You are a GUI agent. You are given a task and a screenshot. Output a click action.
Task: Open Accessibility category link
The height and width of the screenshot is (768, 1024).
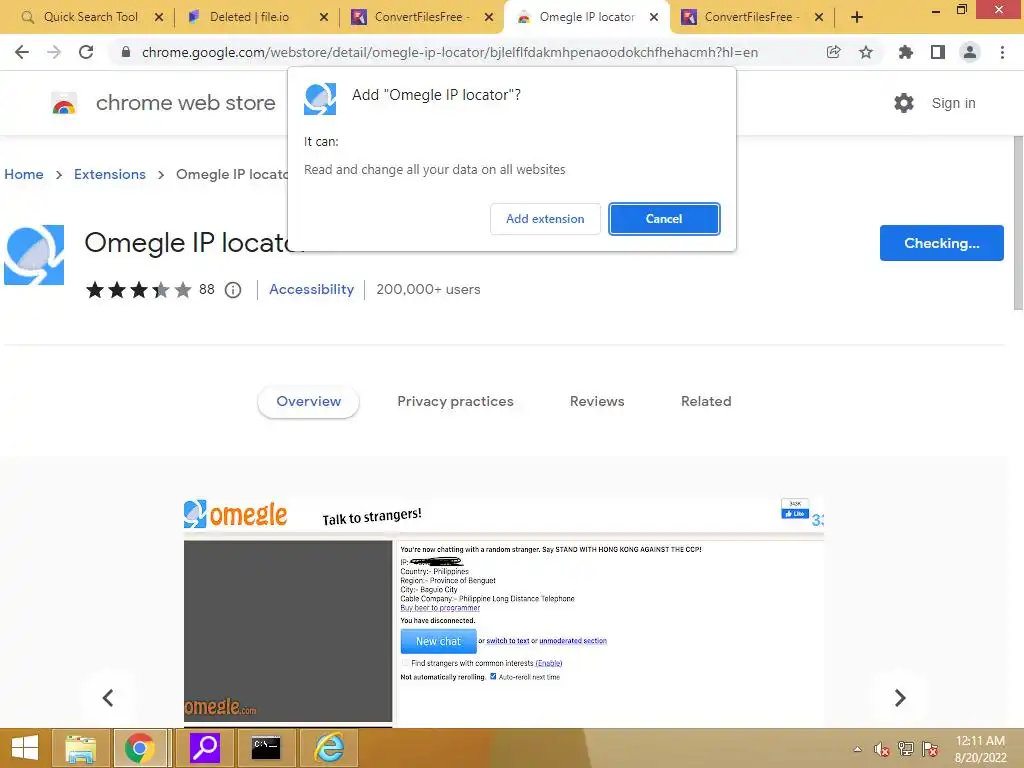(312, 289)
